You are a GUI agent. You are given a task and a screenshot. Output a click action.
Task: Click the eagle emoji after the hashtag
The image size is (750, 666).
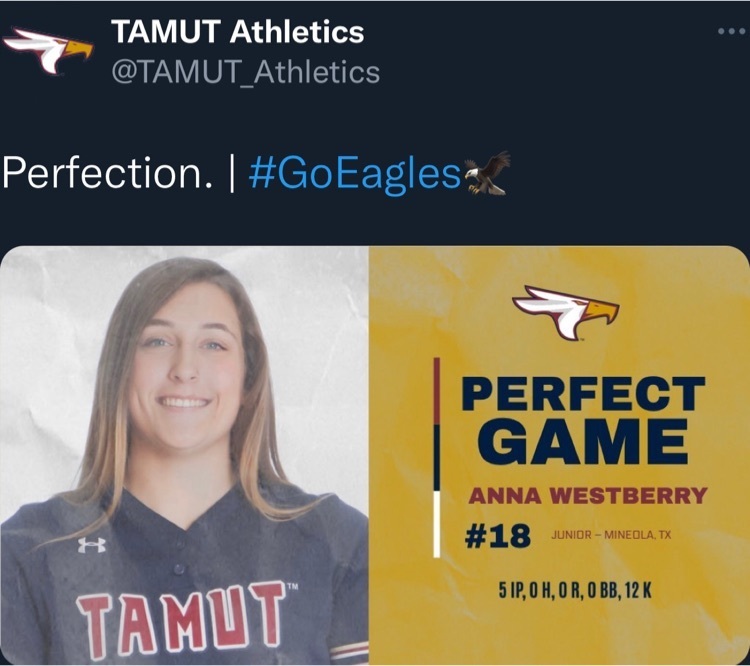(x=487, y=173)
